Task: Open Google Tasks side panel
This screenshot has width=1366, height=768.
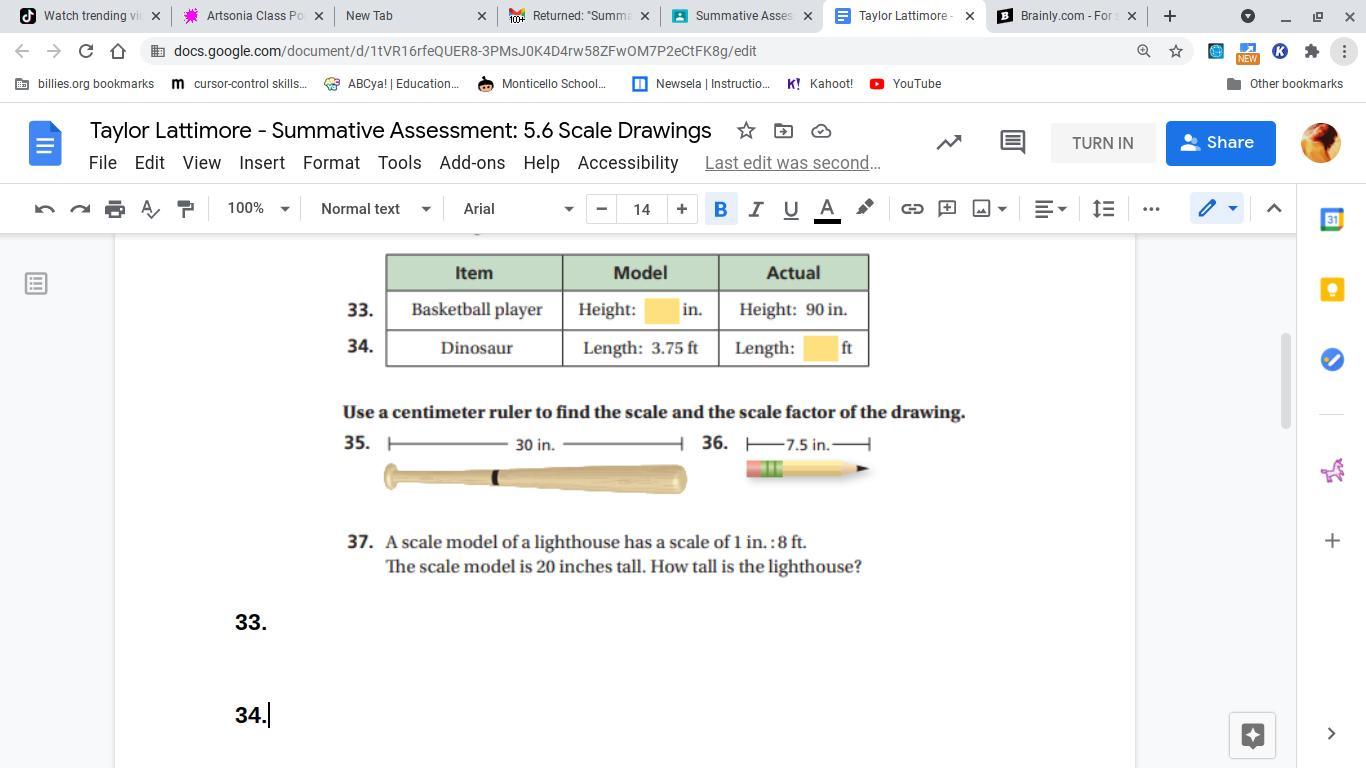Action: (1332, 360)
